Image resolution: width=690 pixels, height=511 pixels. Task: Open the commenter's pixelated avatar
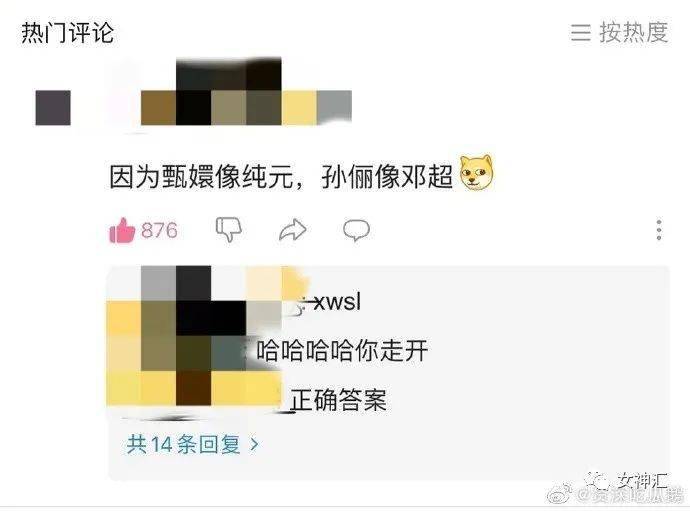53,108
